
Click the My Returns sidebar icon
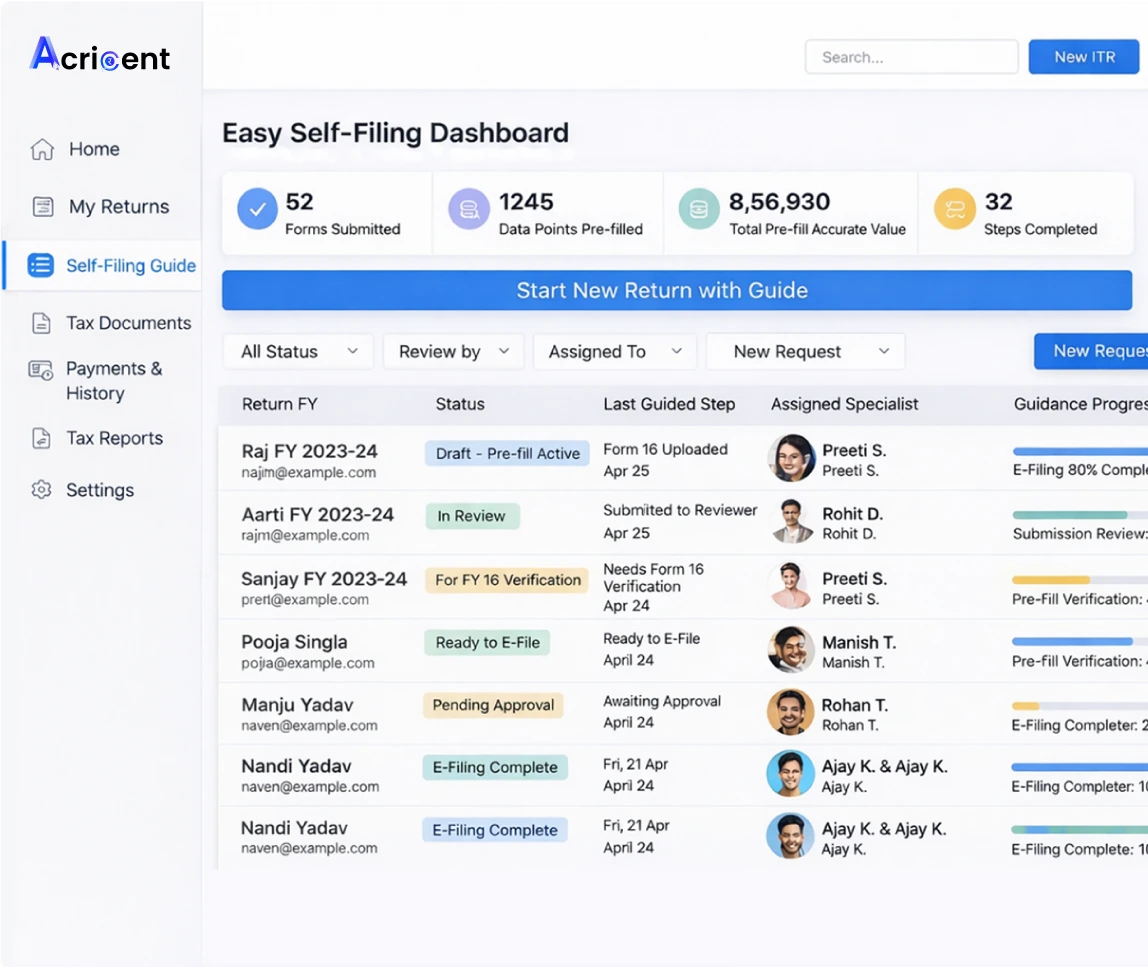point(43,207)
